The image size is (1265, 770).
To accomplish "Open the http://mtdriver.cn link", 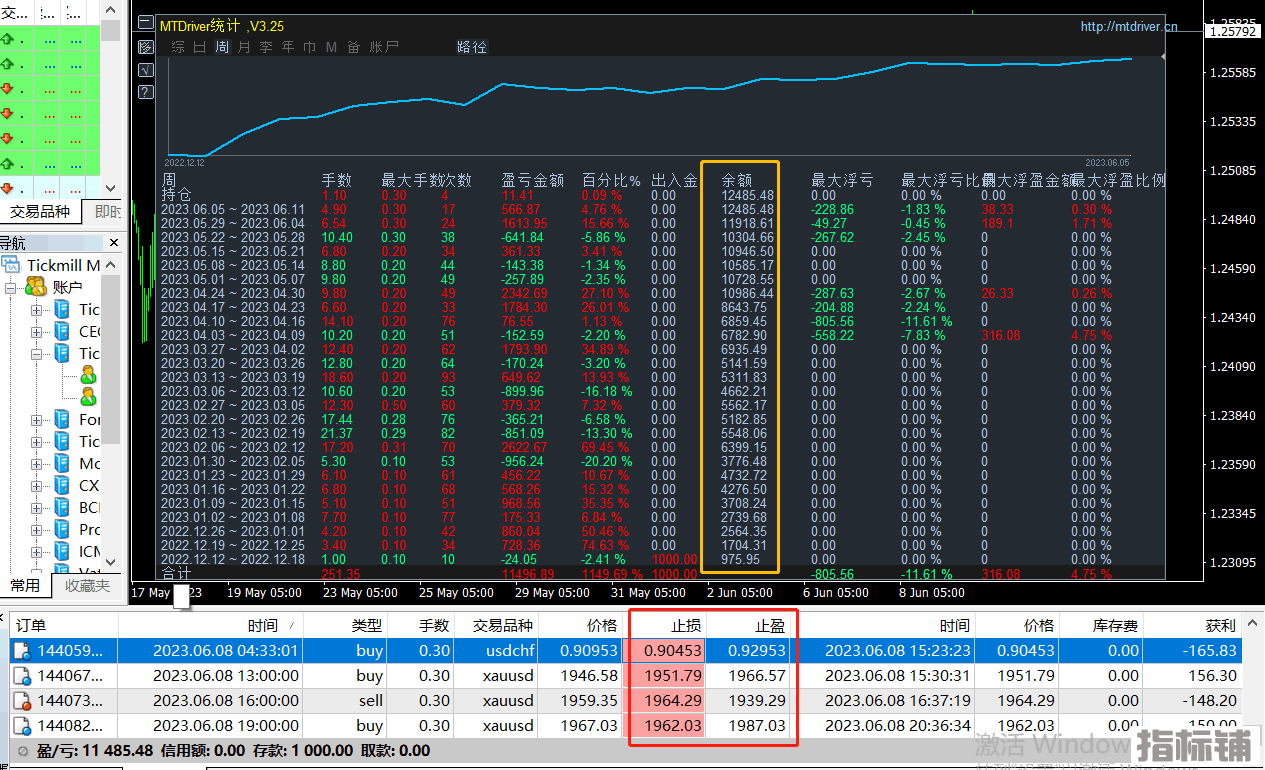I will tap(1129, 27).
